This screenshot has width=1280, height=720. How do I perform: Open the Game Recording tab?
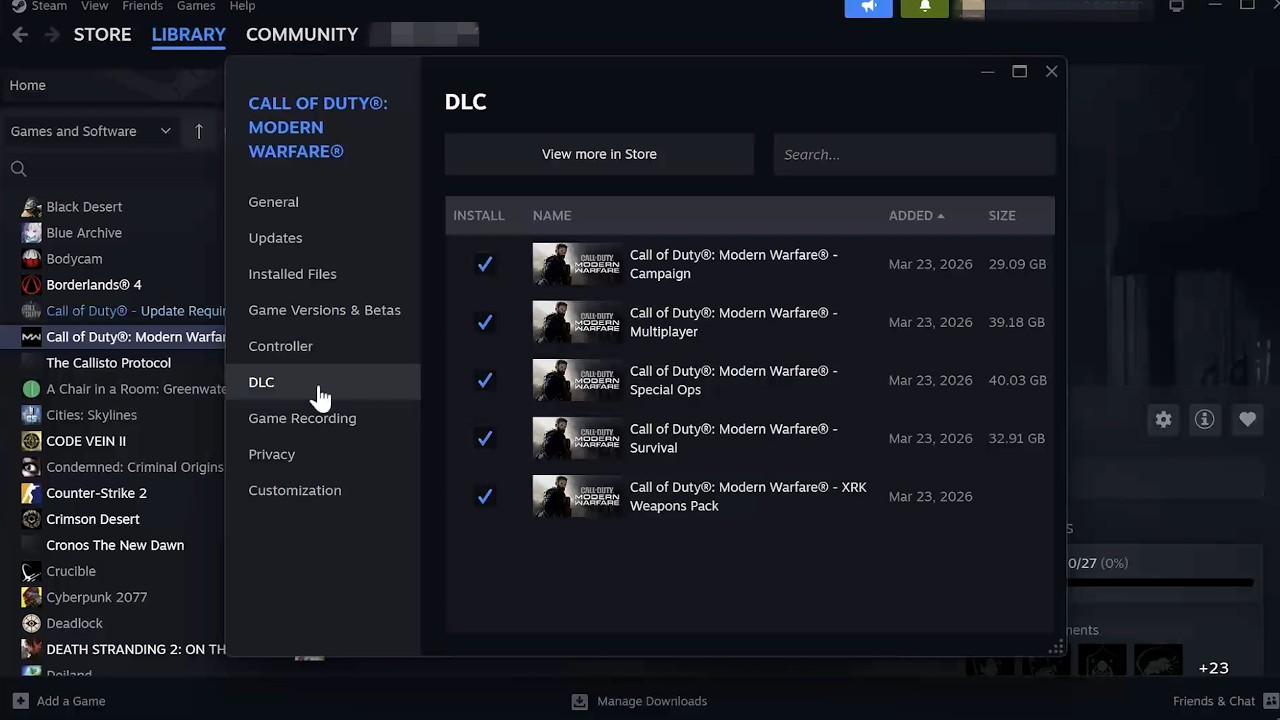click(323, 418)
